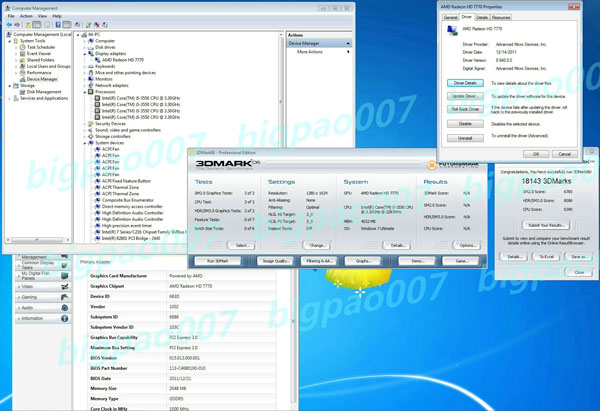Screen dimensions: 600x411
Task: Click the Storage controllers category icon
Action: point(91,137)
